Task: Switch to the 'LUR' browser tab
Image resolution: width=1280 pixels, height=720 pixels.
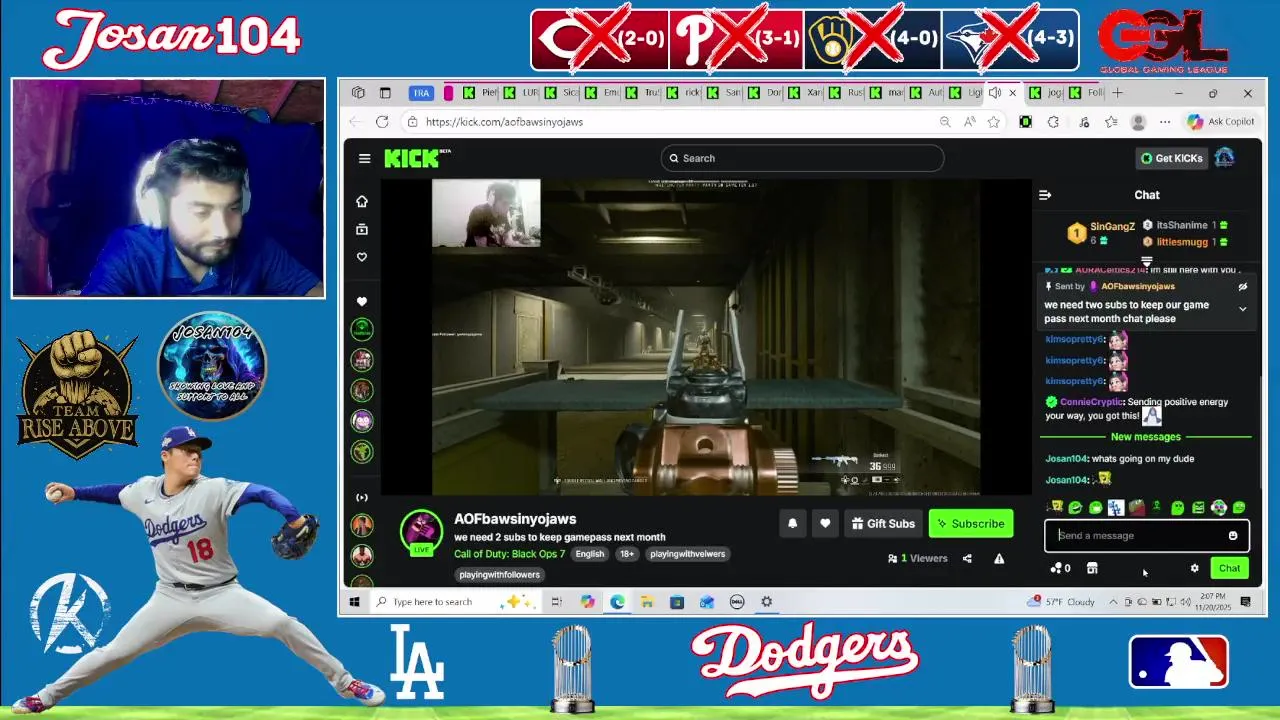Action: pyautogui.click(x=521, y=93)
